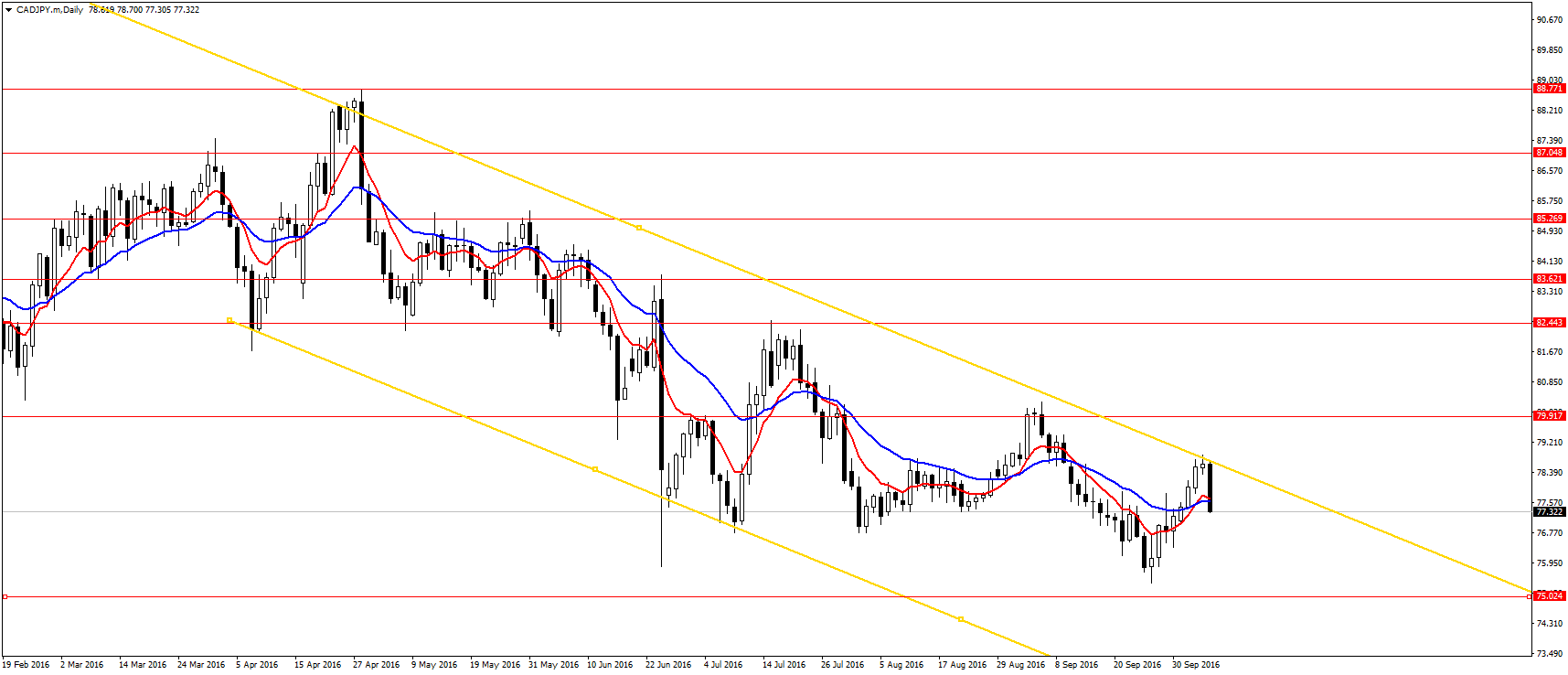Click the 76.770 price scale value
Image resolution: width=1568 pixels, height=675 pixels.
[x=1550, y=533]
